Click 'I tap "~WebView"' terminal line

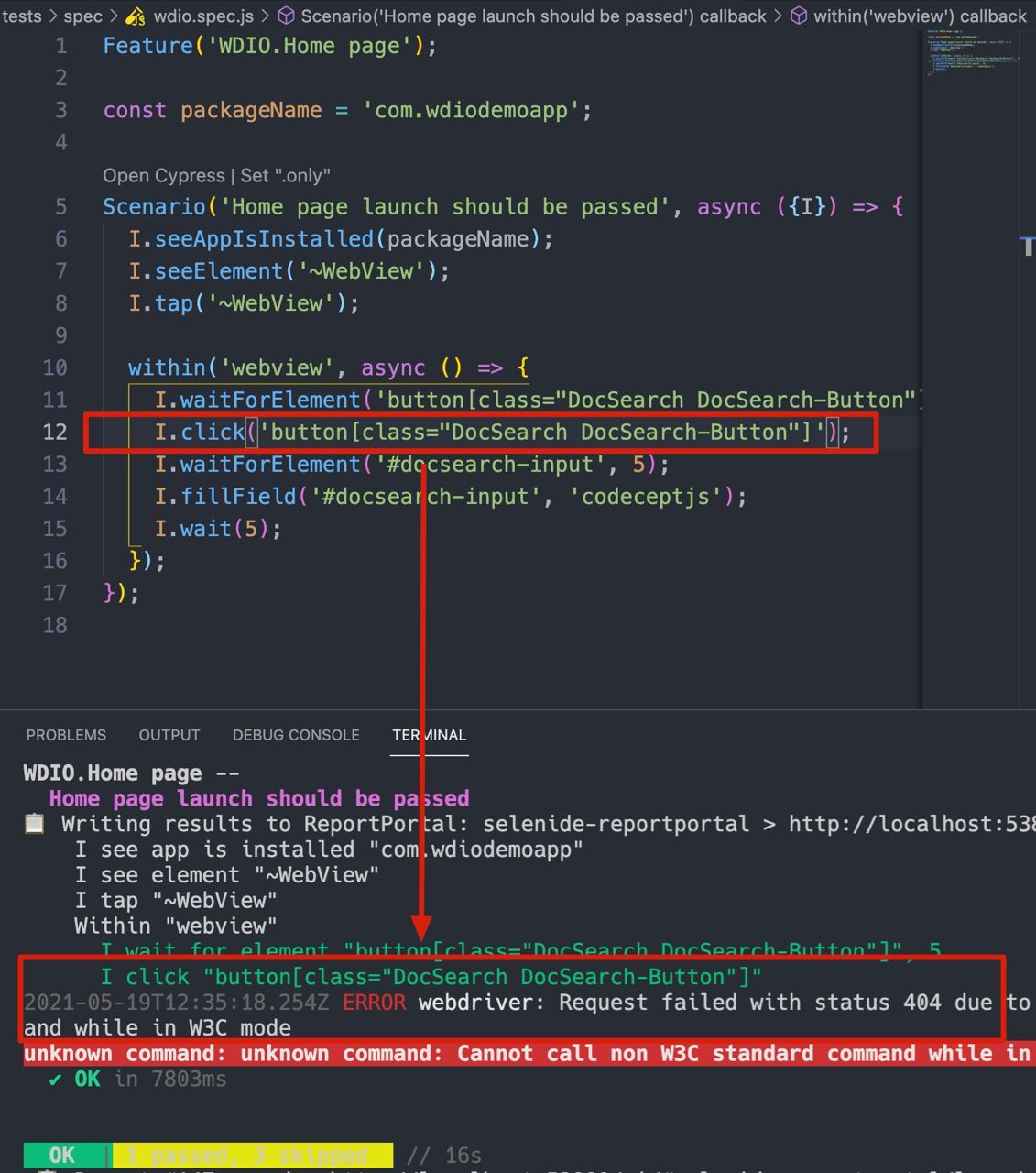pos(176,901)
